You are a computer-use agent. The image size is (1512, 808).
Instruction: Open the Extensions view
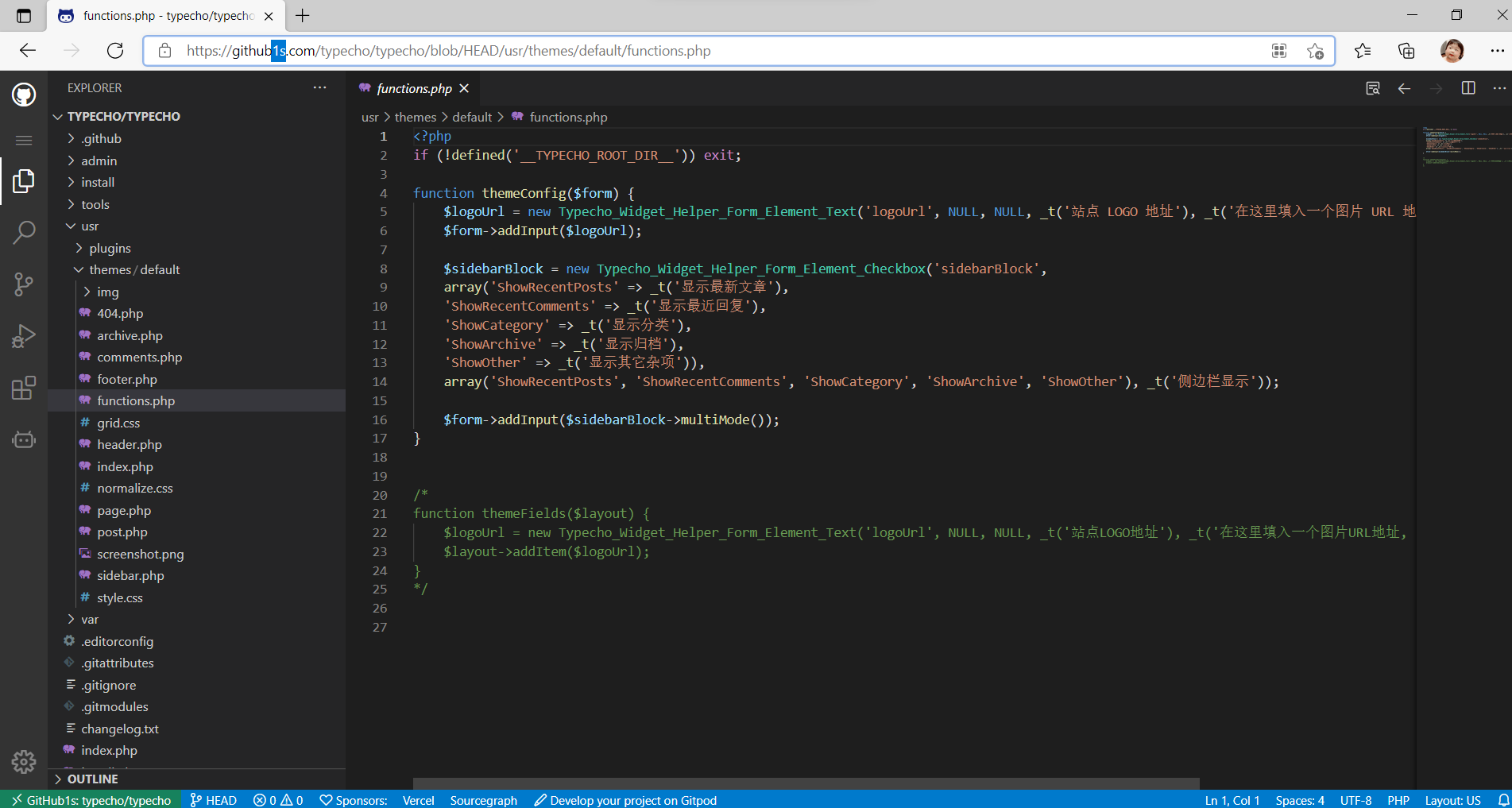[x=24, y=388]
